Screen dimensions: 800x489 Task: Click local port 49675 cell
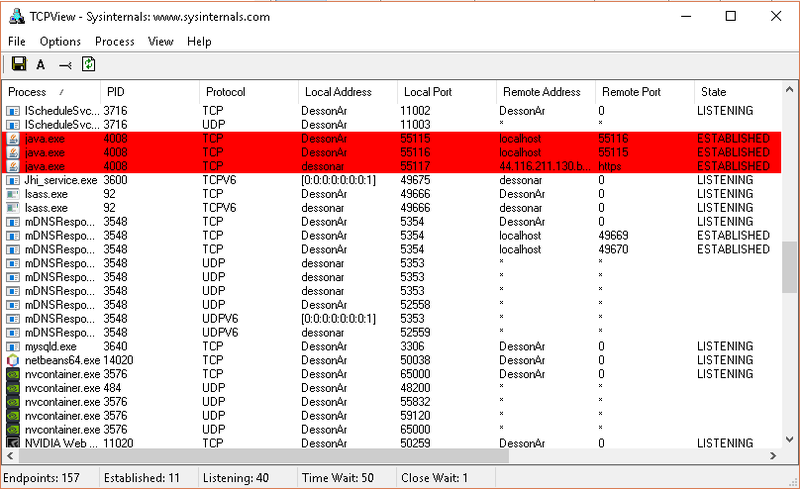click(x=415, y=180)
